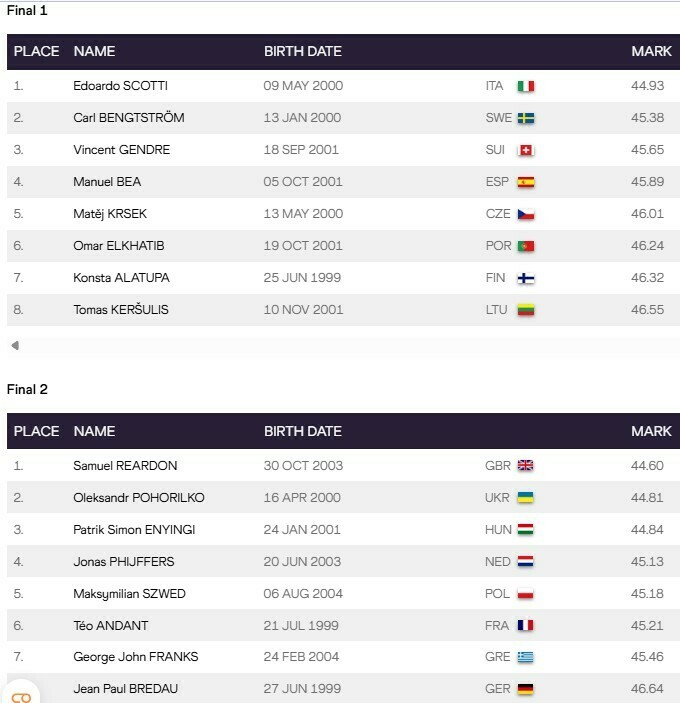Click the Portugal flag icon
680x703 pixels.
coord(525,246)
